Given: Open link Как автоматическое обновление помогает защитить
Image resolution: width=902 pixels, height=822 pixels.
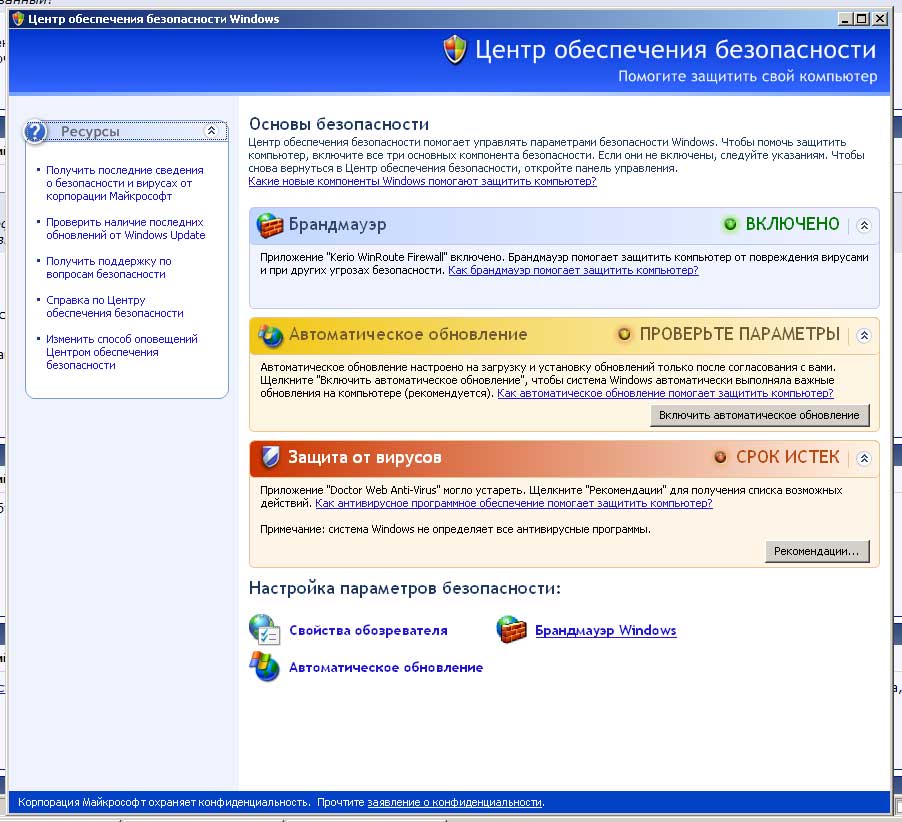Looking at the screenshot, I should [665, 393].
